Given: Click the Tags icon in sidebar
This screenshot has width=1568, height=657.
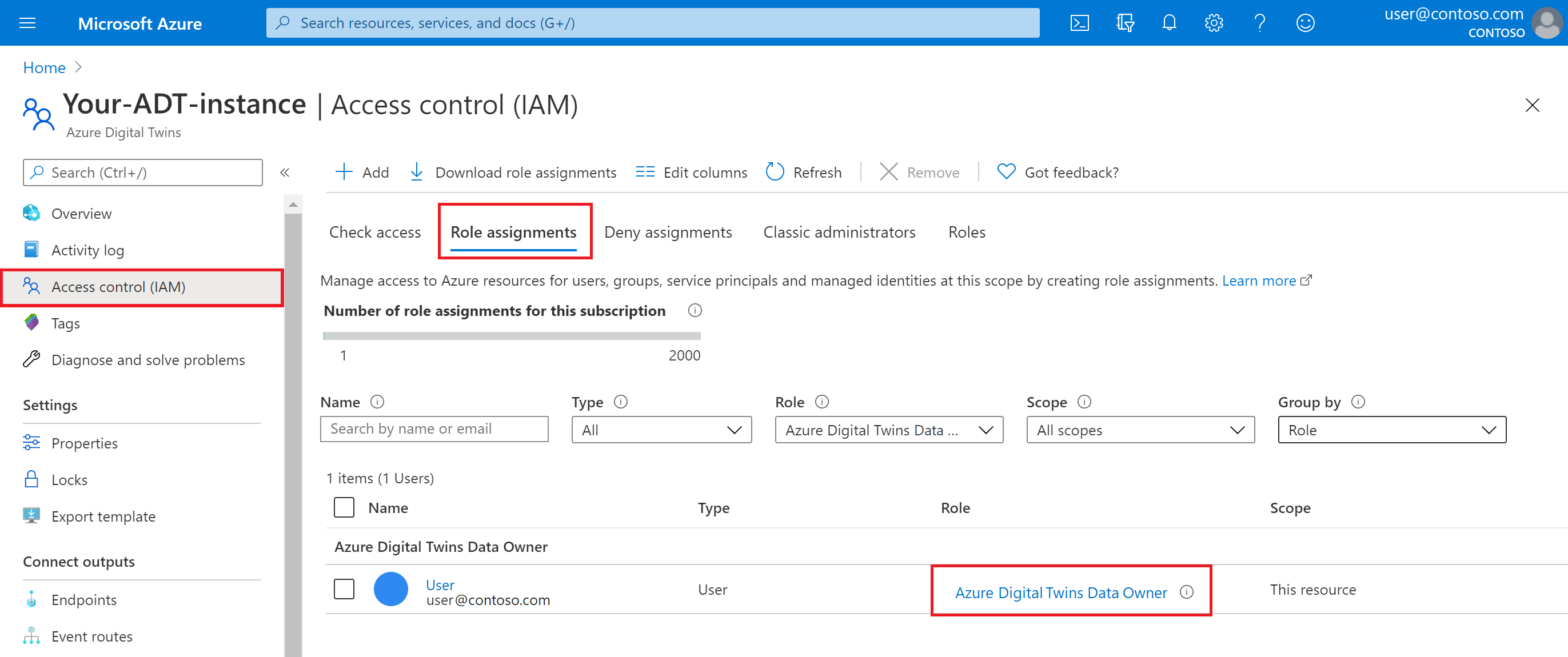Looking at the screenshot, I should 33,322.
